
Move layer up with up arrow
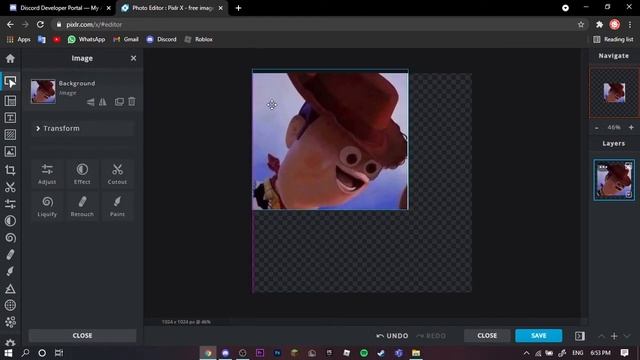coord(601,336)
